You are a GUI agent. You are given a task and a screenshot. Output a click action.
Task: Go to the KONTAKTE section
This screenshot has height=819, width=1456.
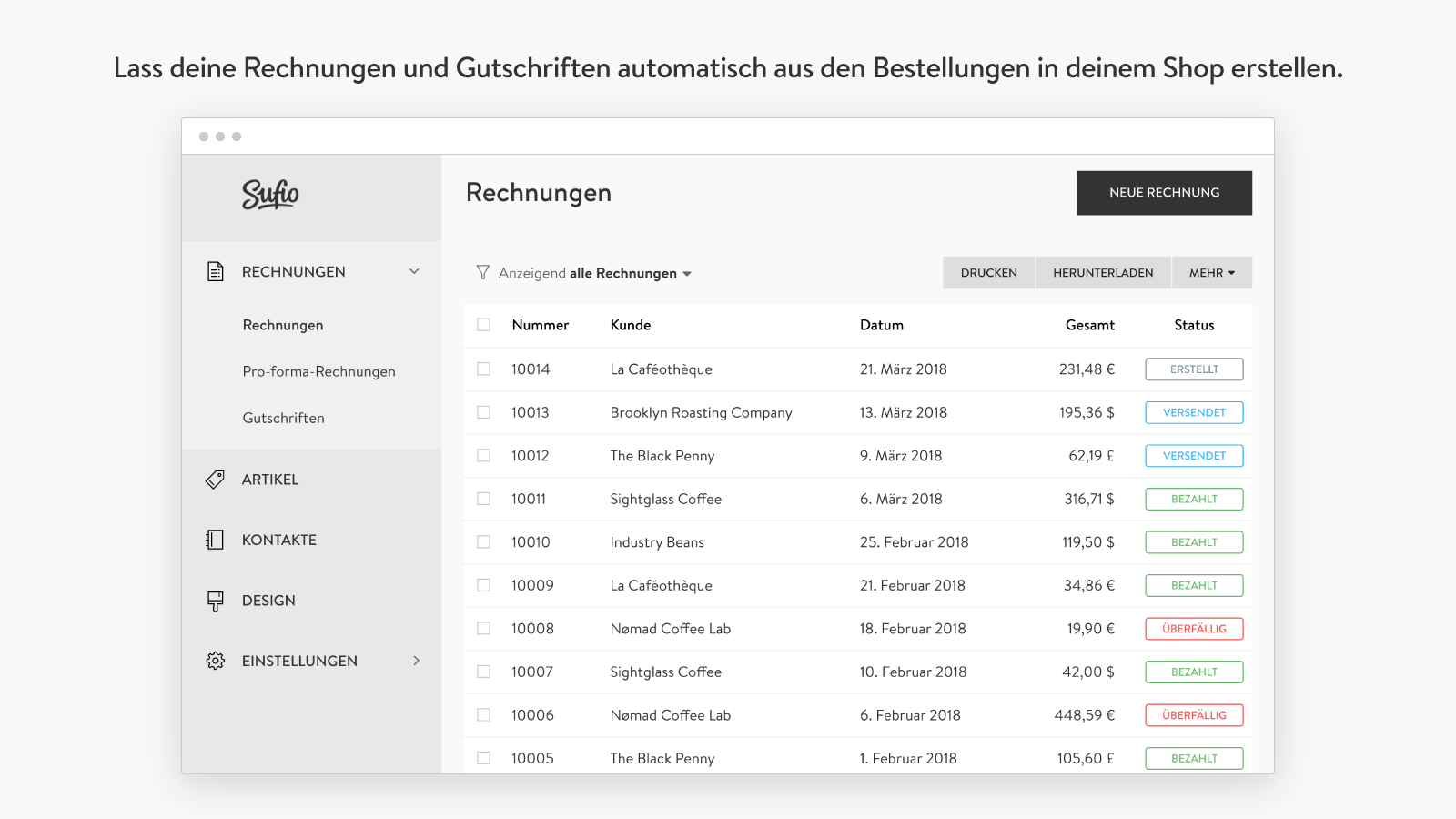click(x=279, y=540)
